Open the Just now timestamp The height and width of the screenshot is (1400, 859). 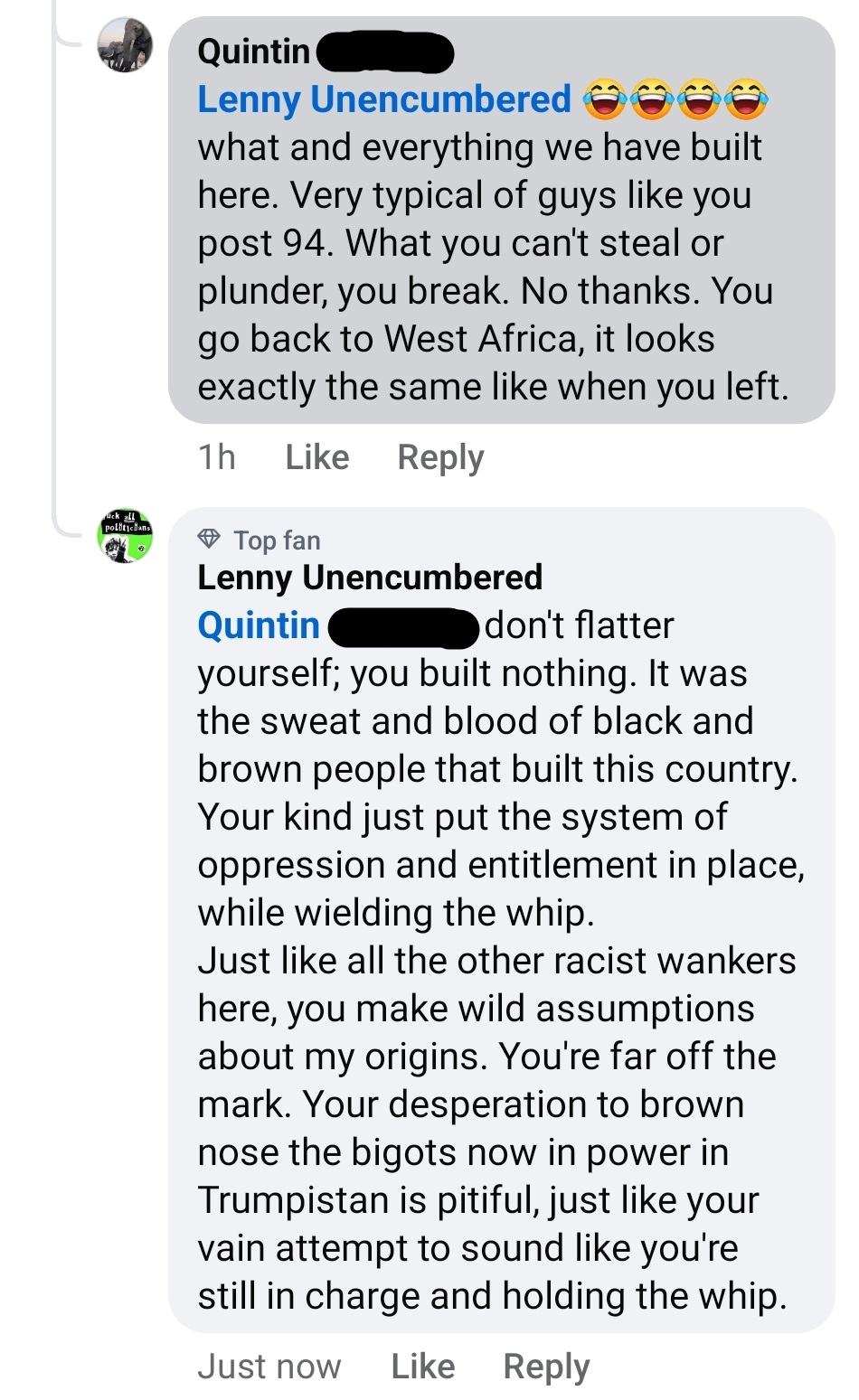coord(269,1367)
